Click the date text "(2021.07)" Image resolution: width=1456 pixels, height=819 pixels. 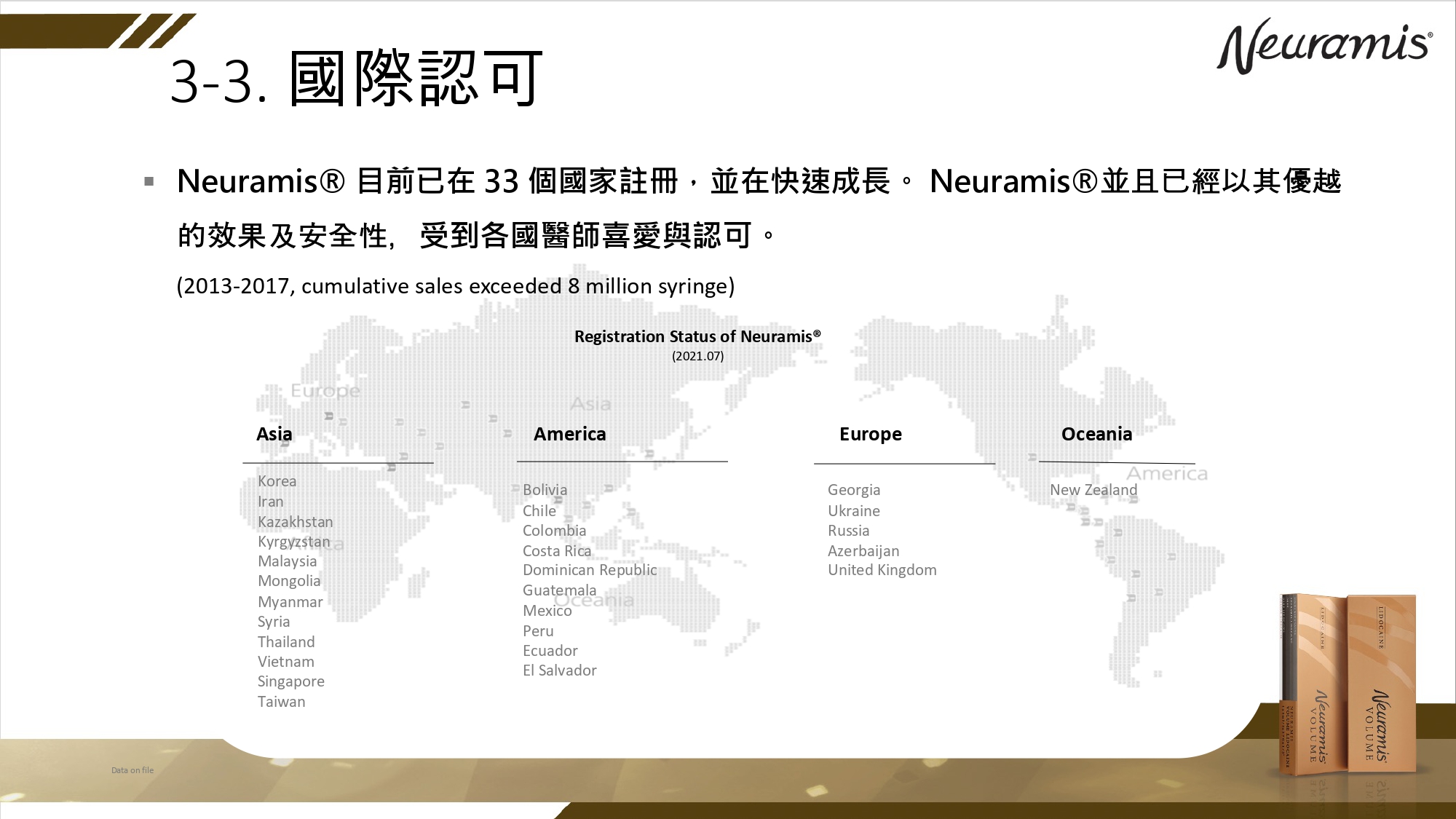(697, 356)
